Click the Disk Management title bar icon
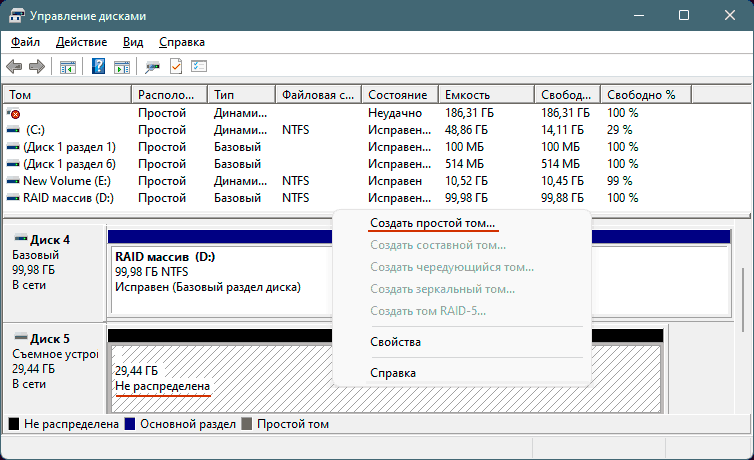The height and width of the screenshot is (460, 754). tap(16, 15)
